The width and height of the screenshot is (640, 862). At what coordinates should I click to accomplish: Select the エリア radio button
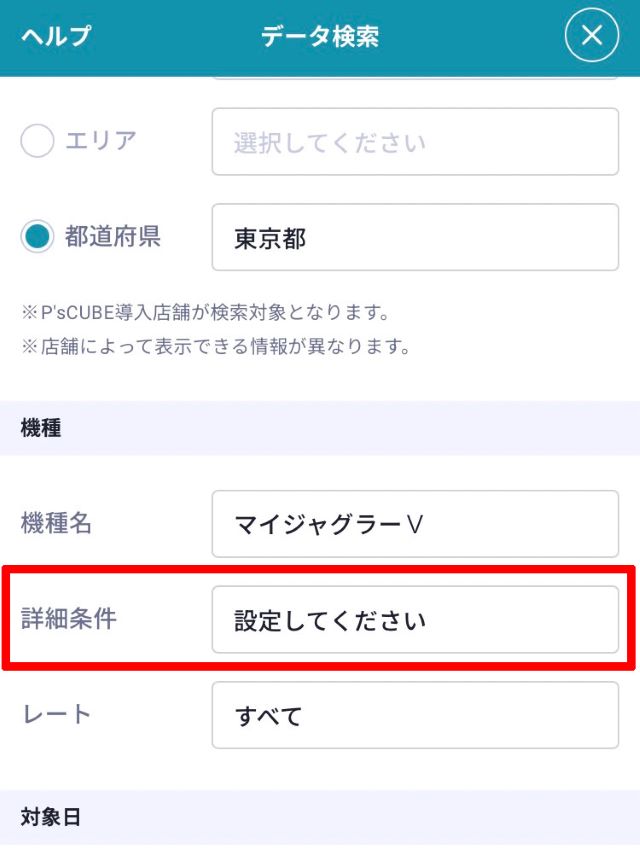tap(37, 142)
